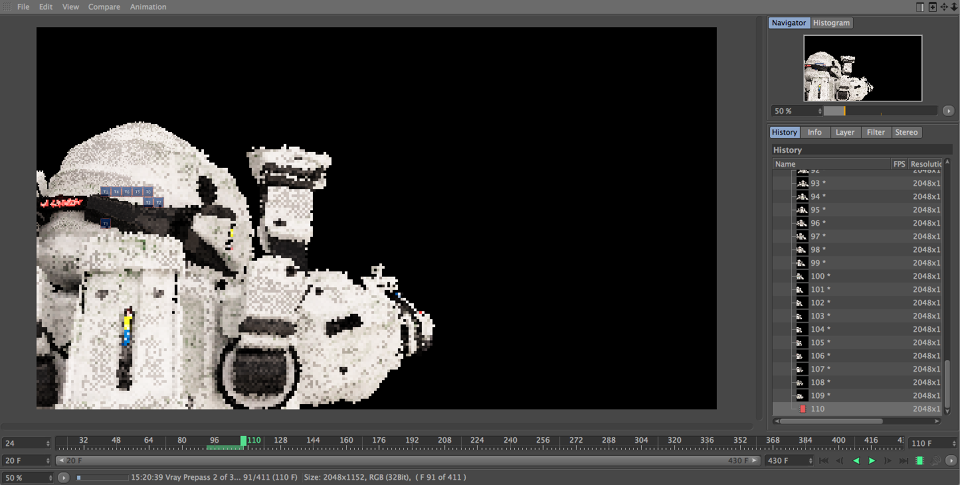The height and width of the screenshot is (485, 960).
Task: Go to the last frame
Action: click(904, 461)
